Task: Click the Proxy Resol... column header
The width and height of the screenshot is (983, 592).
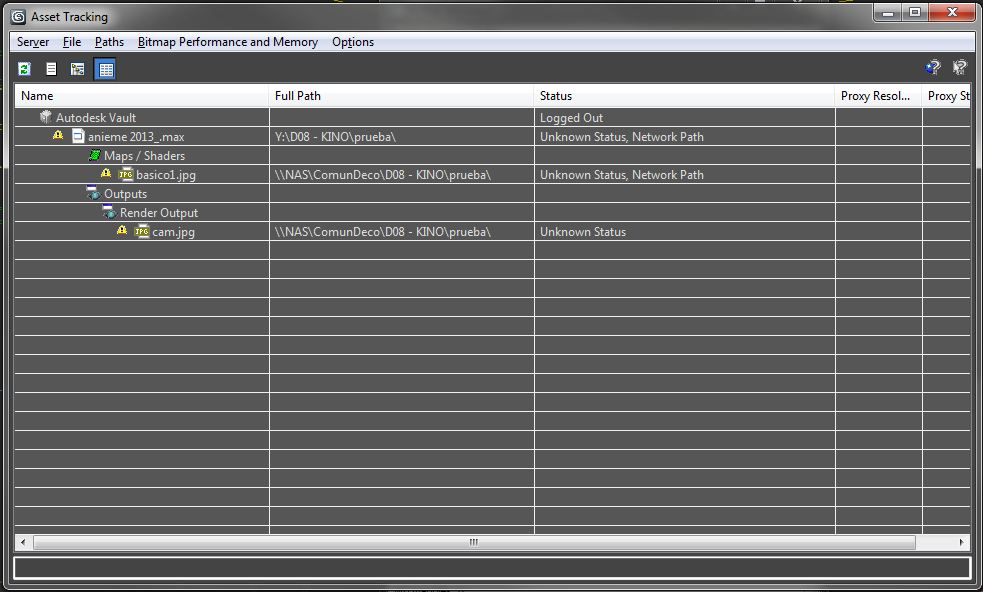Action: [878, 96]
